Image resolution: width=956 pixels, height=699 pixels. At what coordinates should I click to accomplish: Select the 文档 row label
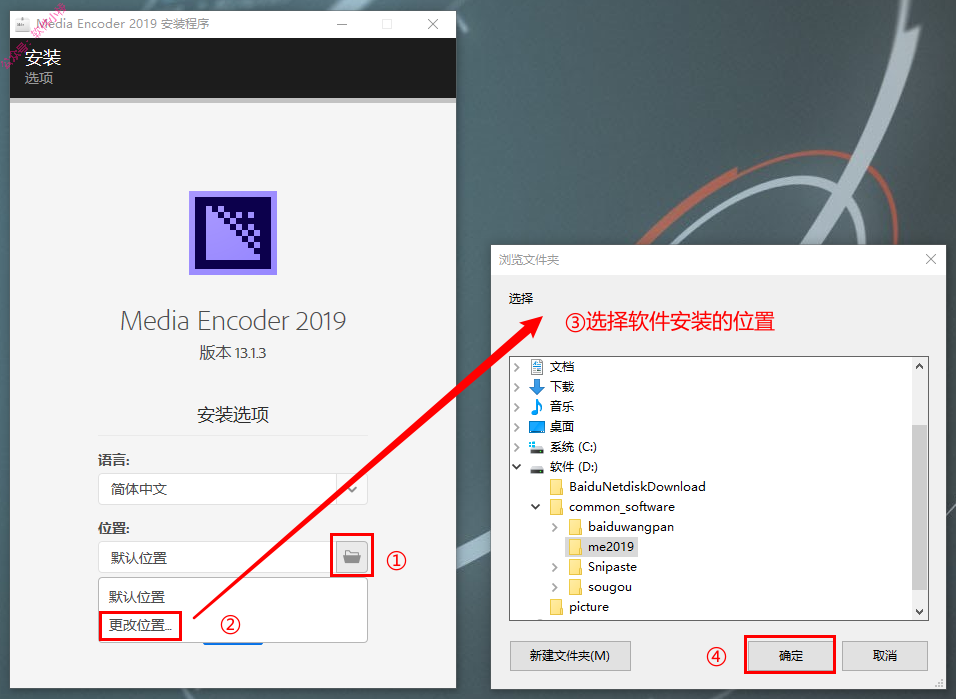coord(562,367)
